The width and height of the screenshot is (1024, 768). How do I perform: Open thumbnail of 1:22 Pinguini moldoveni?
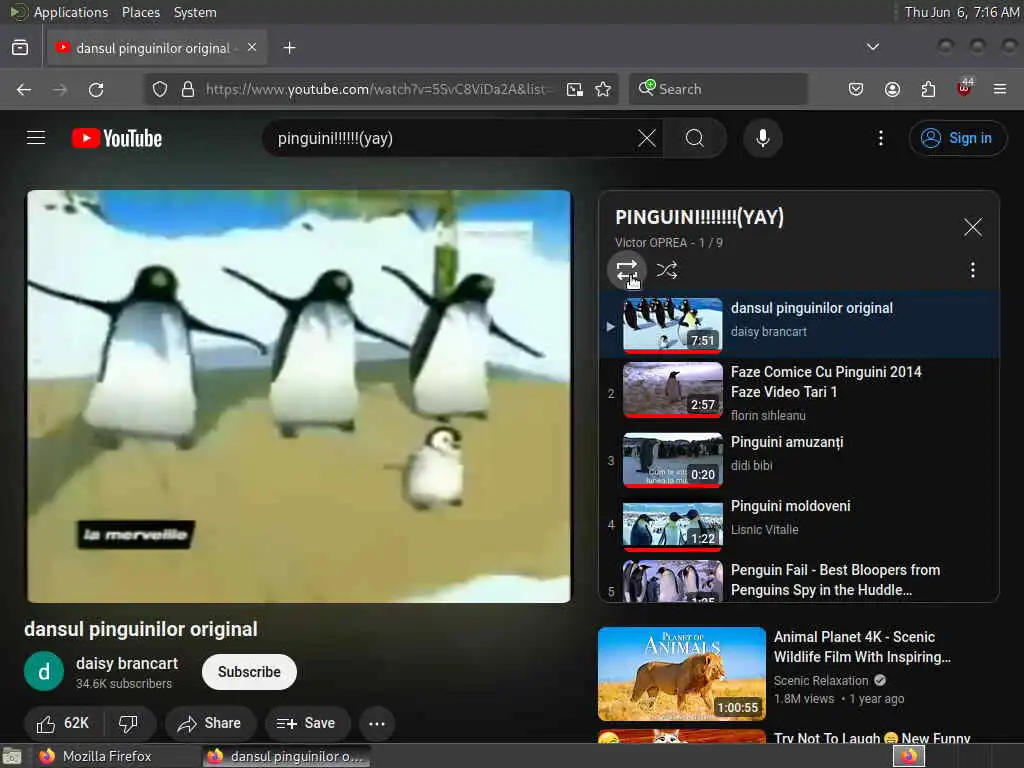(673, 524)
